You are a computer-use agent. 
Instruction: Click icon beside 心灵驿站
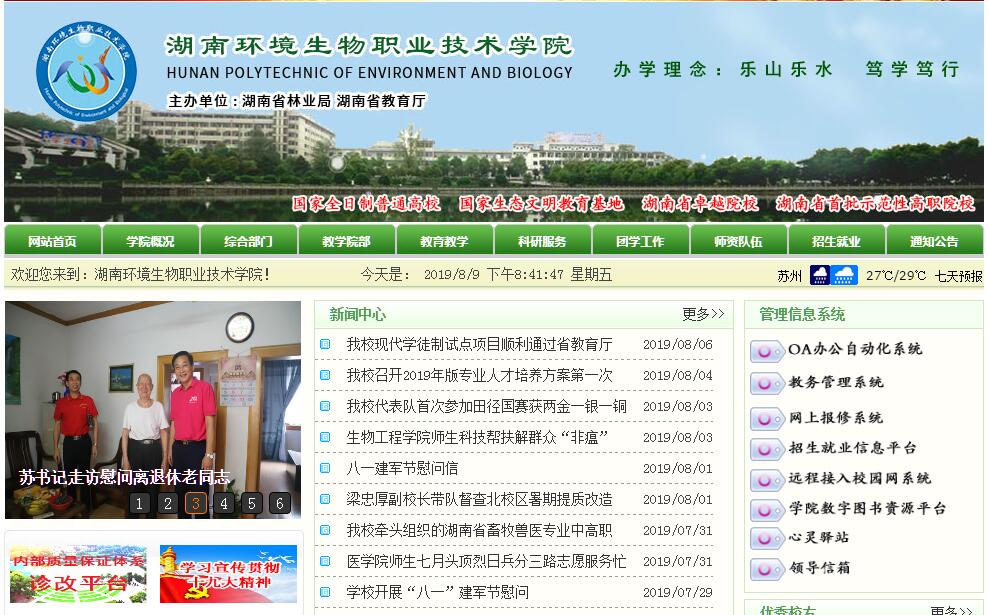767,538
